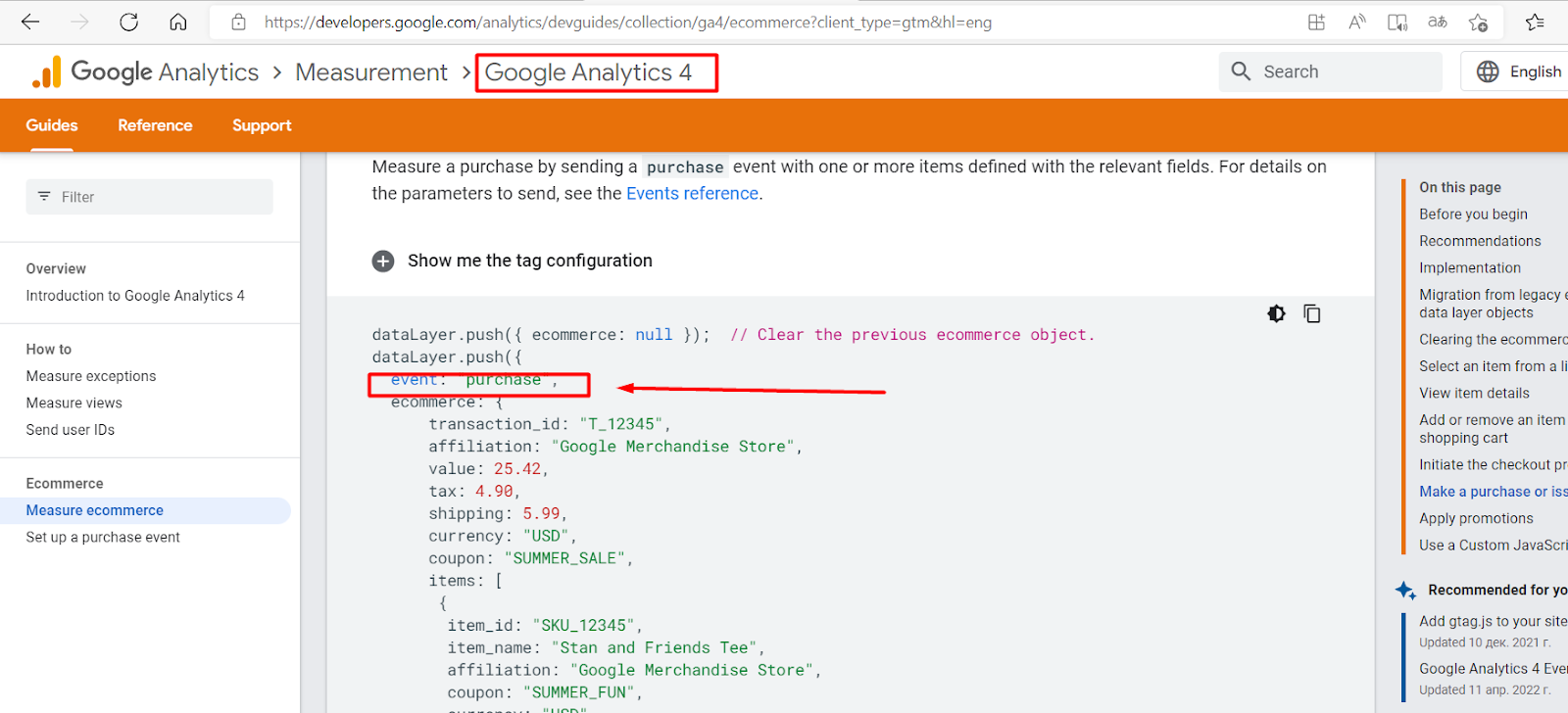Screen dimensions: 1568x713
Task: Click the Recommended for you sparkle icon
Action: pyautogui.click(x=1405, y=590)
